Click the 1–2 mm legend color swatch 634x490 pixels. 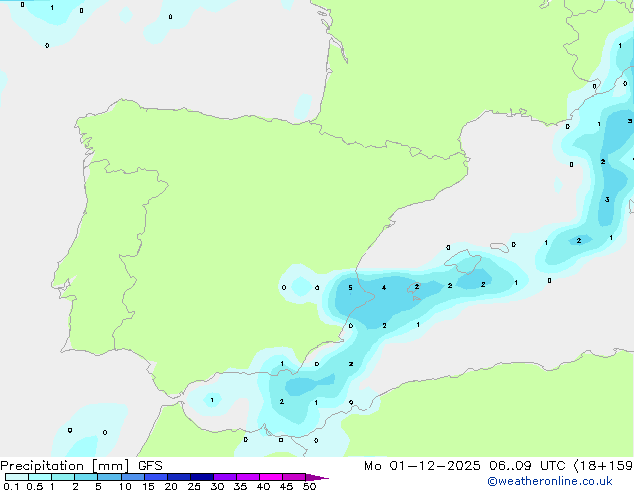coord(63,477)
